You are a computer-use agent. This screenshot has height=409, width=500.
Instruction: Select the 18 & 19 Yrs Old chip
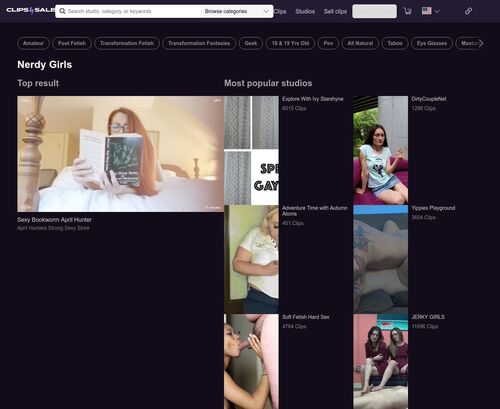290,43
